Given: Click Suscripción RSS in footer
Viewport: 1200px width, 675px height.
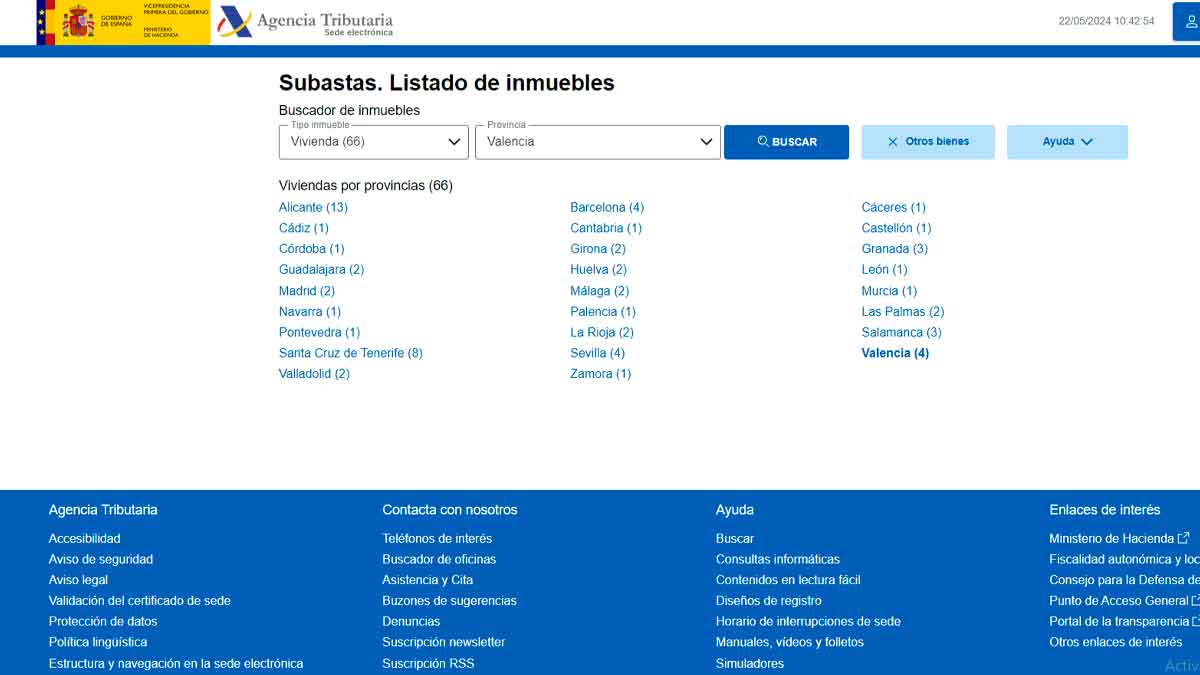Looking at the screenshot, I should click(428, 663).
